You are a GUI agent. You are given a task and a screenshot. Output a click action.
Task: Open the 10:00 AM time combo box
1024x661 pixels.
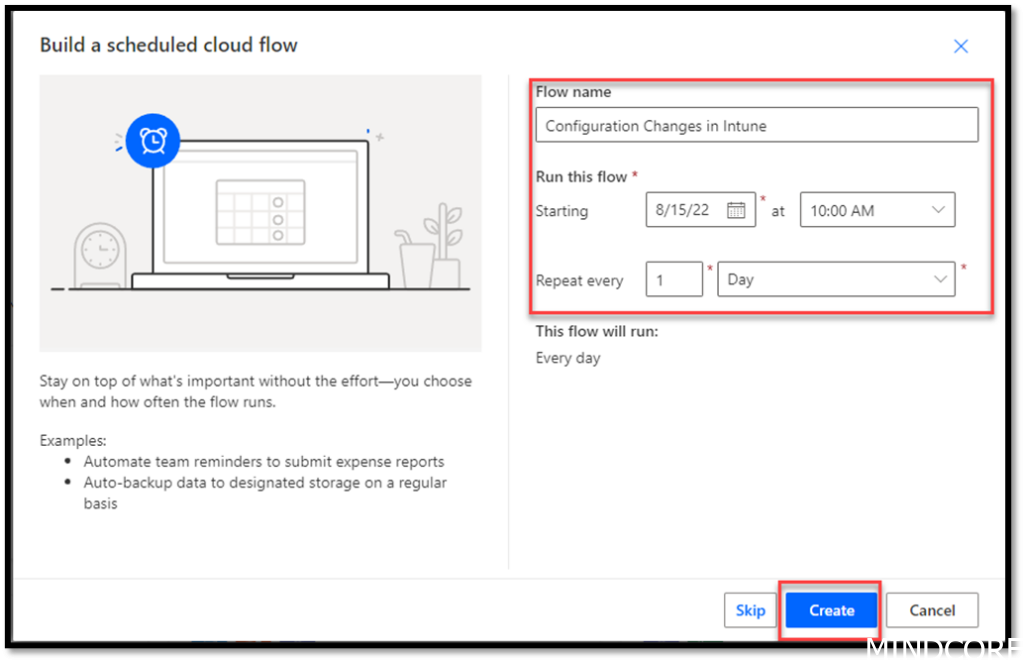pyautogui.click(x=870, y=209)
